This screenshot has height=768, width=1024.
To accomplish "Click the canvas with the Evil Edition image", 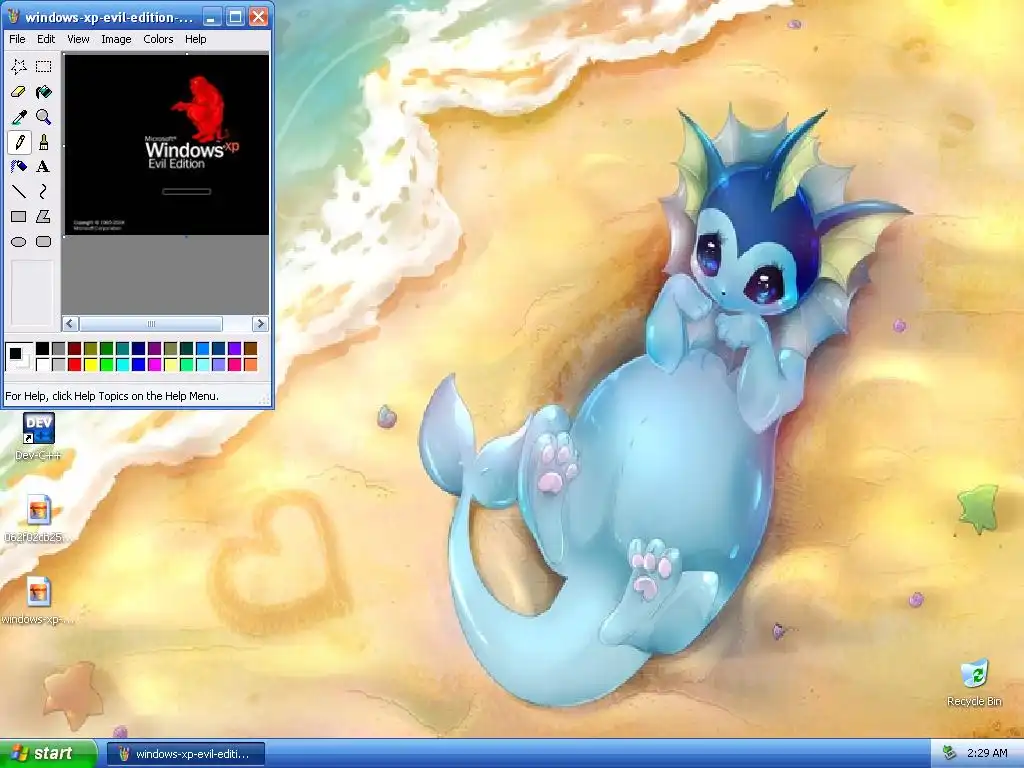I will 167,144.
